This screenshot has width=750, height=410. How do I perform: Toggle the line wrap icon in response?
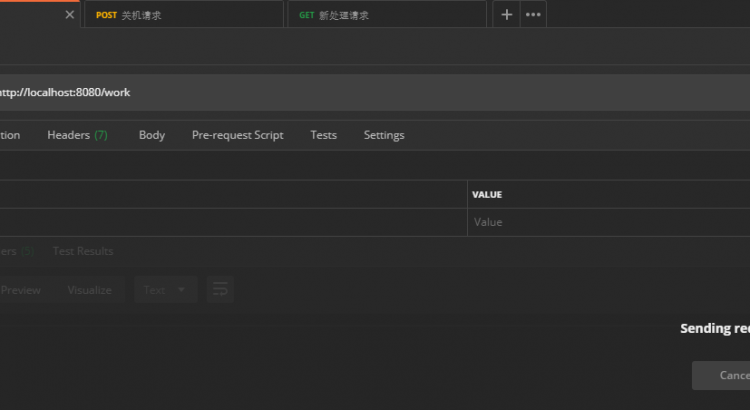[220, 290]
